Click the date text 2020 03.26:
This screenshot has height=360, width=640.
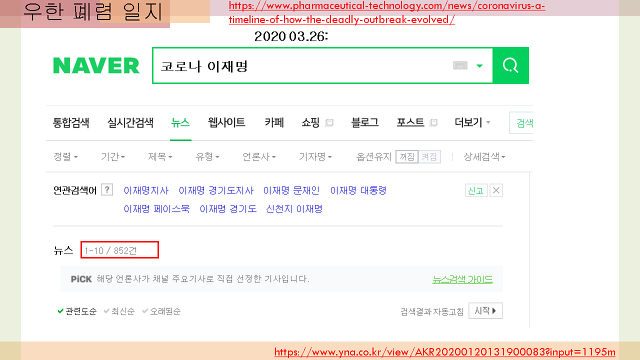click(291, 36)
